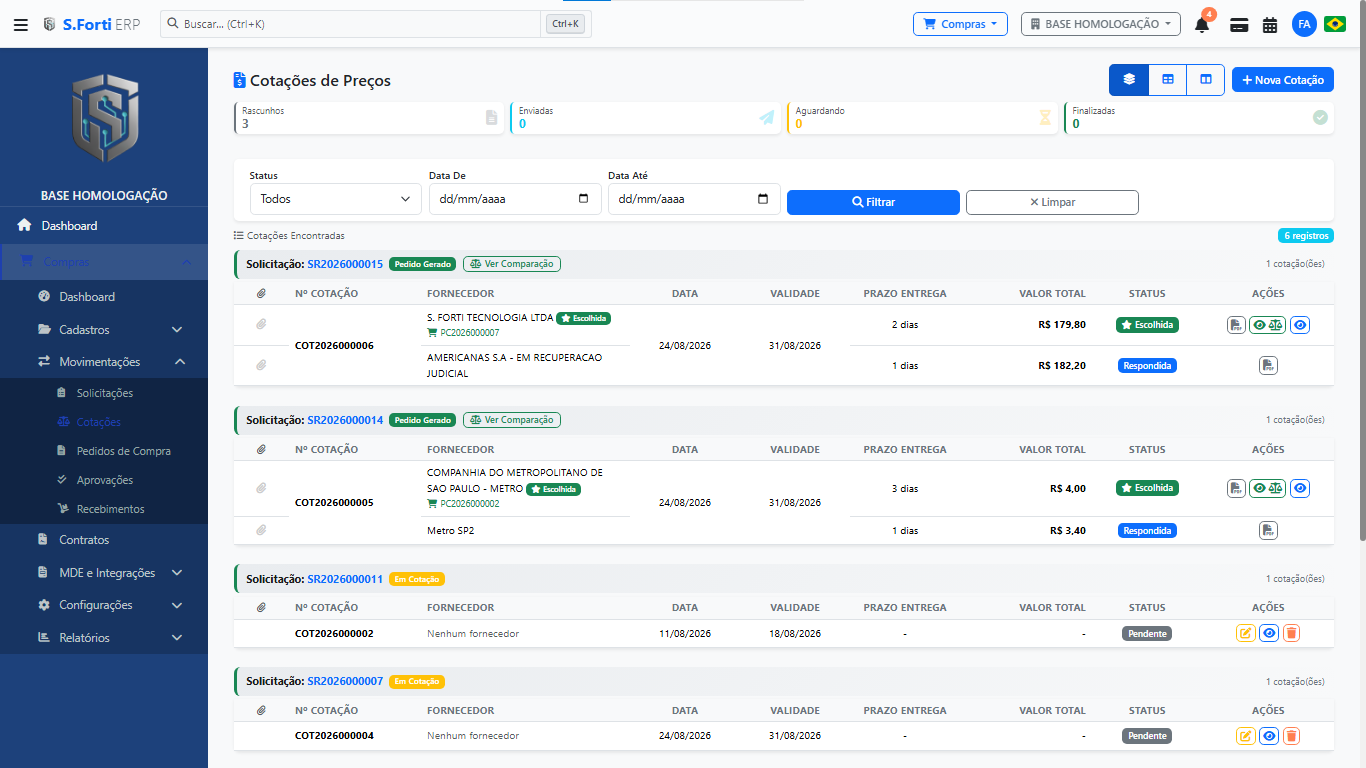Image resolution: width=1366 pixels, height=768 pixels.
Task: Open the credit card icon in header
Action: click(x=1239, y=25)
